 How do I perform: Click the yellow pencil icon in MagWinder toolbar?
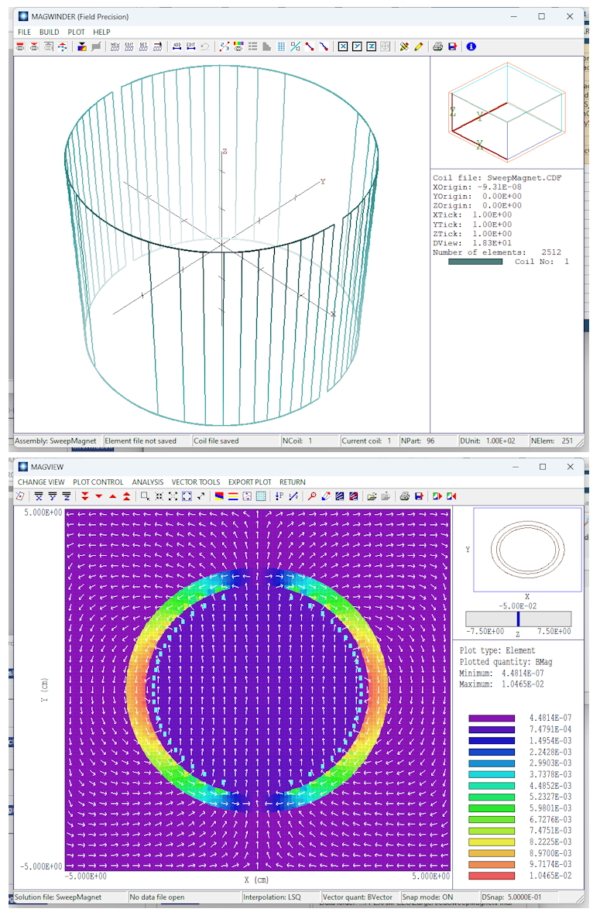tap(418, 47)
